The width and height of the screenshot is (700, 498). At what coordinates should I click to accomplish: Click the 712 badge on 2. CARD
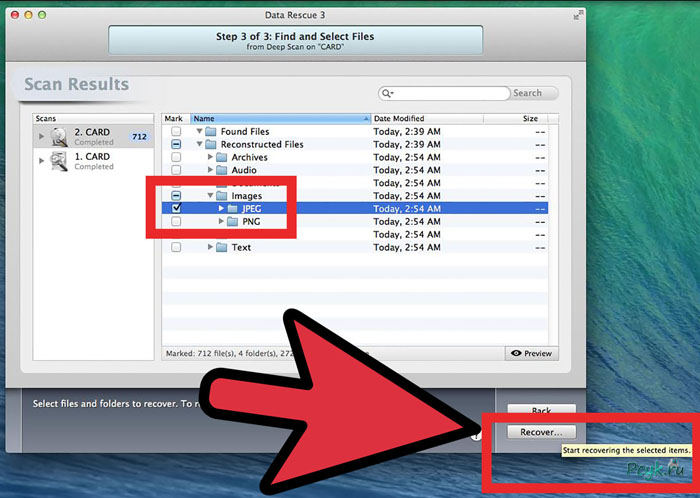tap(139, 137)
